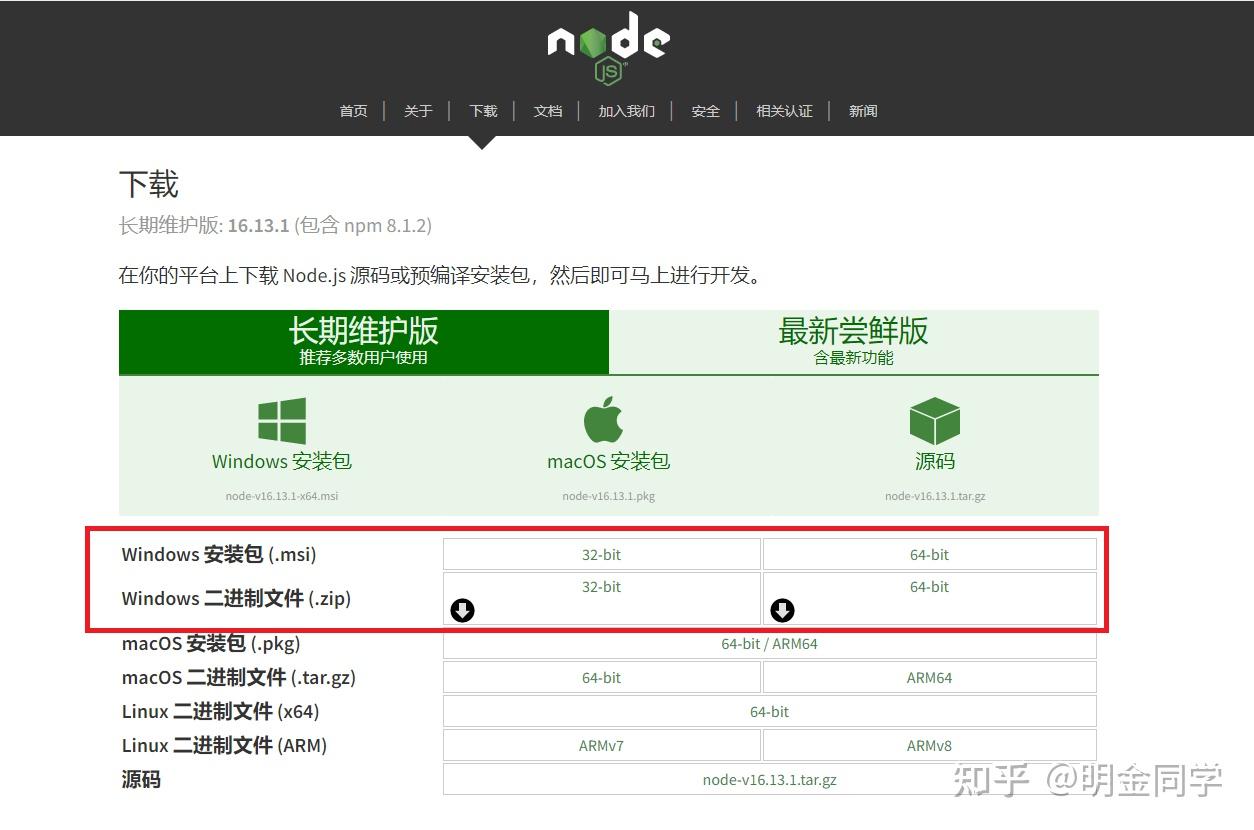Click the download arrow beside 32-bit zip
Screen dimensions: 1254x830
462,610
